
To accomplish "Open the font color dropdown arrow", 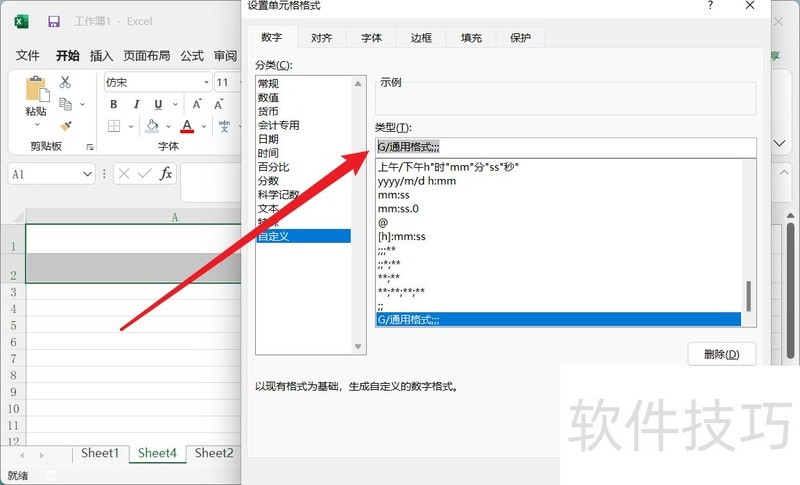I will click(x=204, y=126).
